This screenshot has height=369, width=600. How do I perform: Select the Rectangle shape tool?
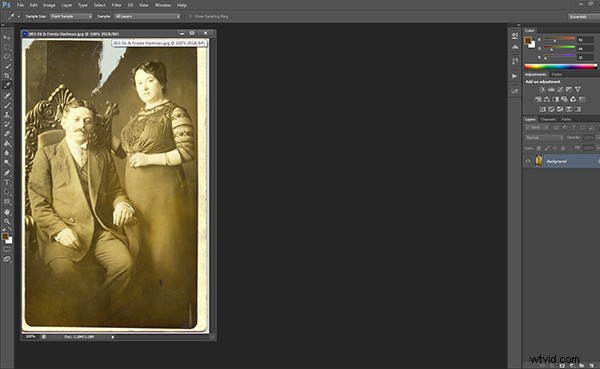point(7,202)
